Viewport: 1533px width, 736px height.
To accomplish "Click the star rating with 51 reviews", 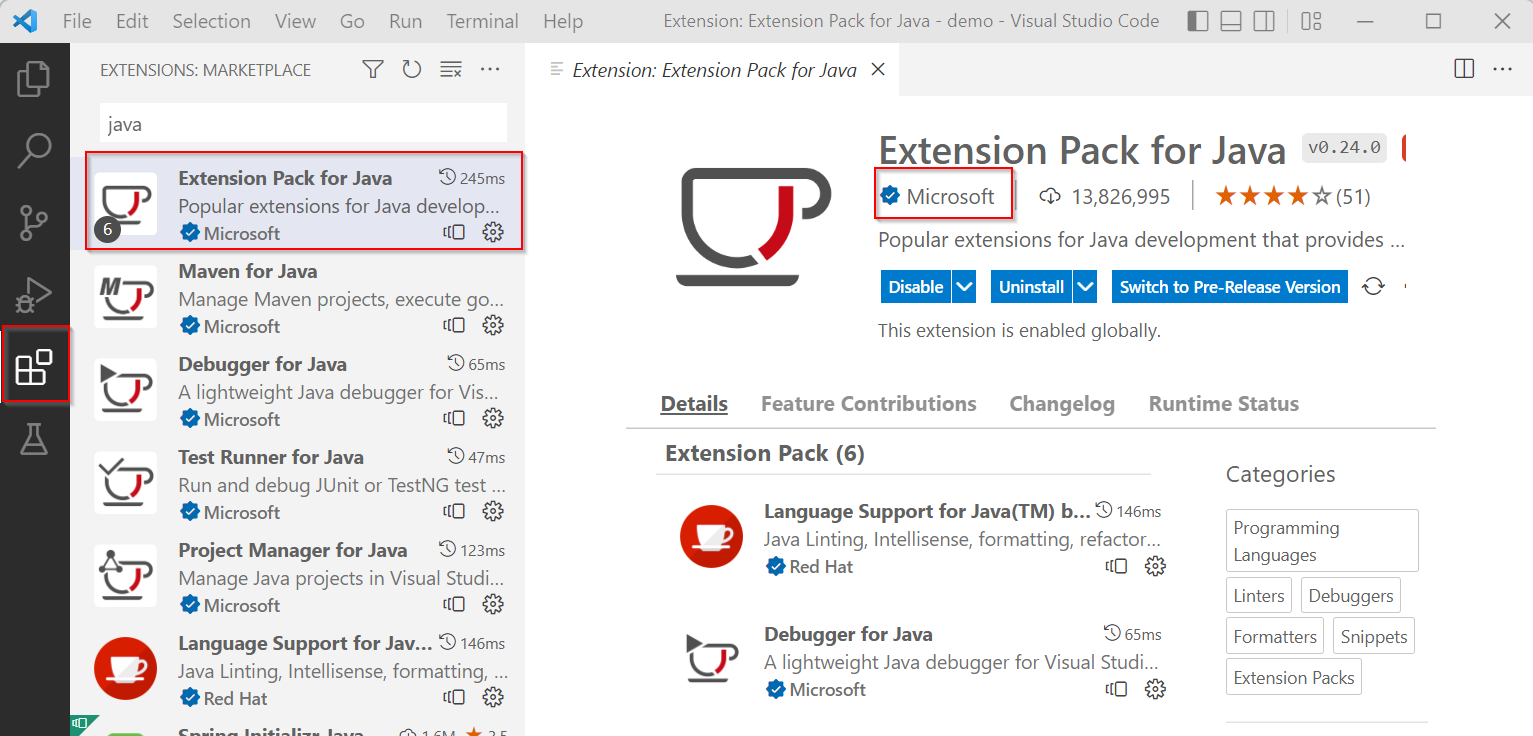I will pyautogui.click(x=1293, y=196).
